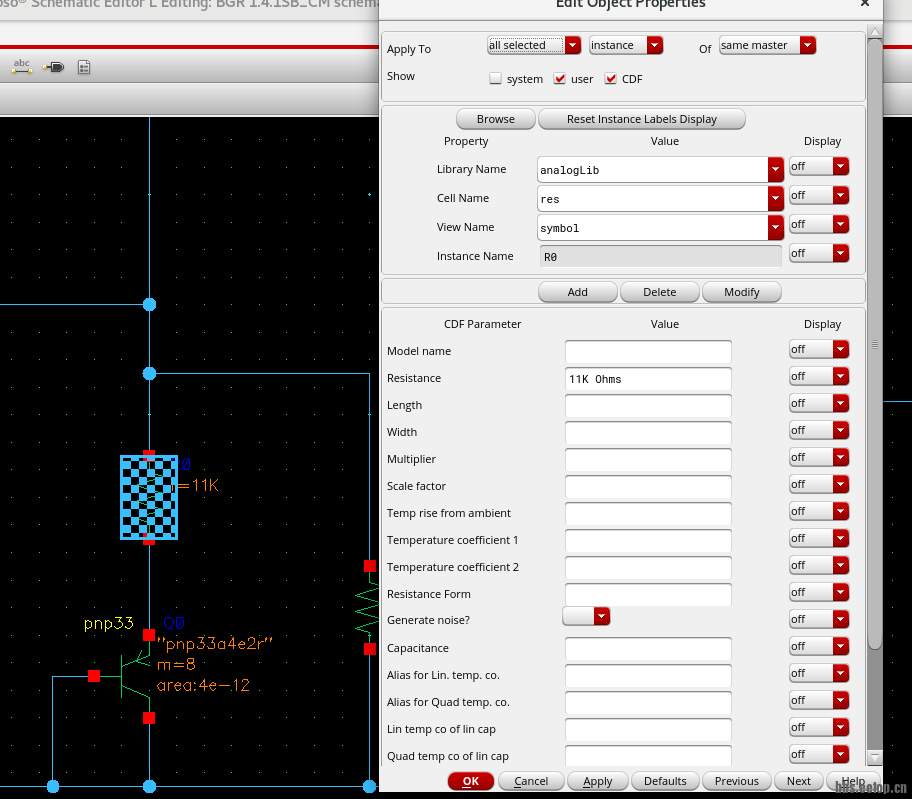Click the Q0 pnp transistor symbol

(136, 676)
